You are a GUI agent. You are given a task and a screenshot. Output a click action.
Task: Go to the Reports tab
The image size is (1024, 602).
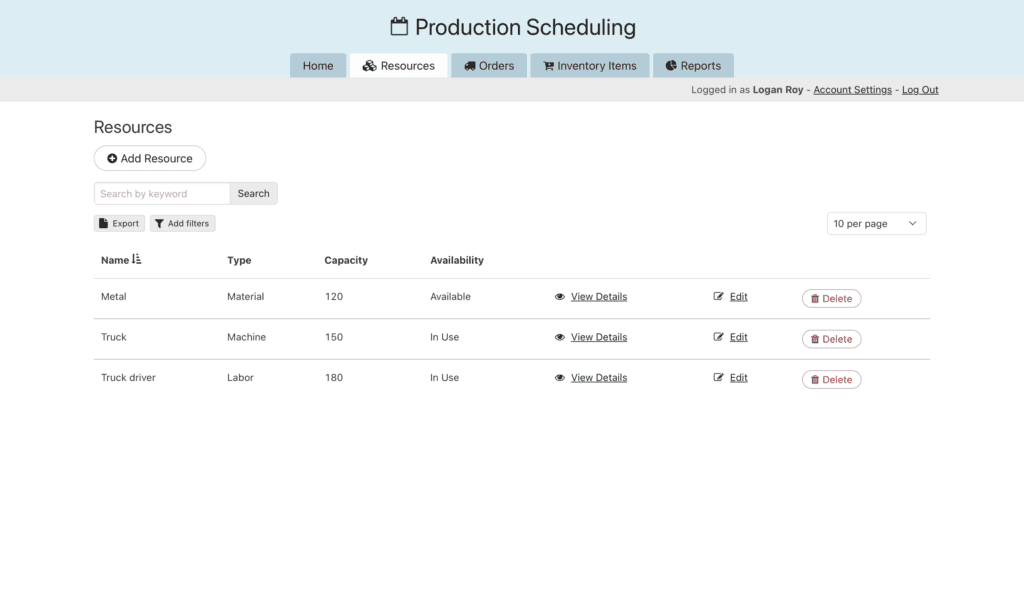(x=693, y=66)
